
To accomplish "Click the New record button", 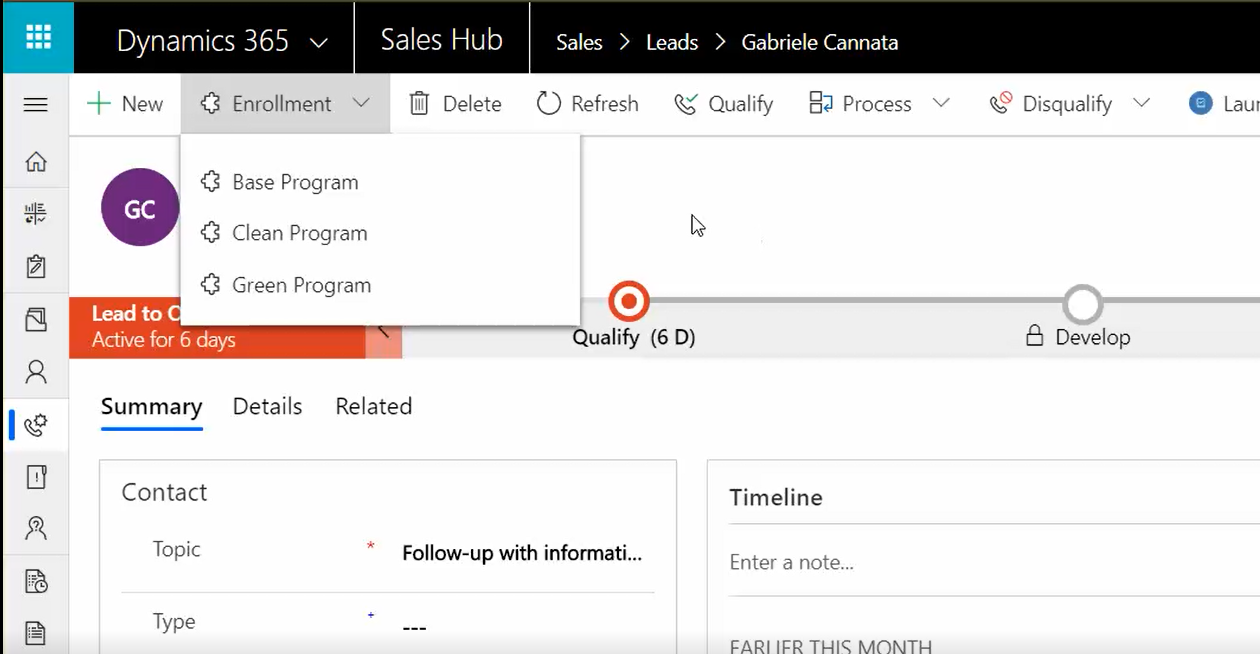I will click(x=125, y=104).
